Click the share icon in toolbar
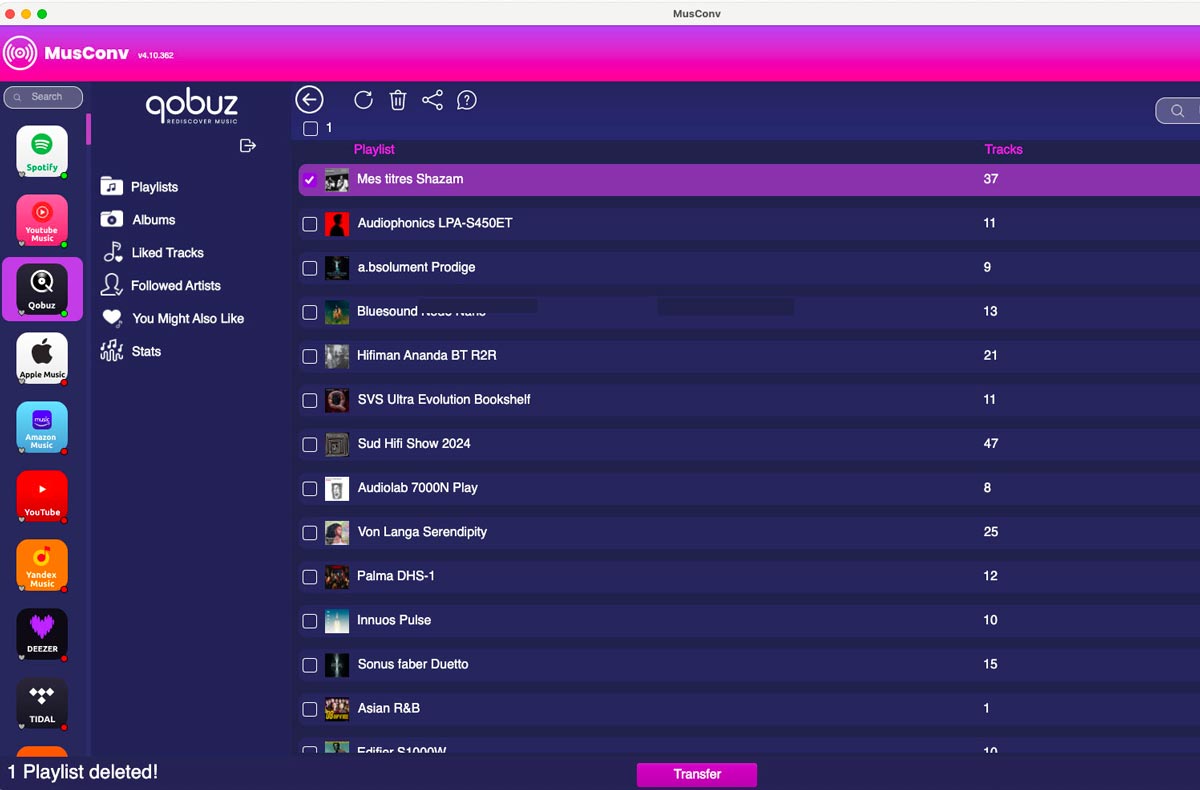The width and height of the screenshot is (1200, 790). click(432, 99)
